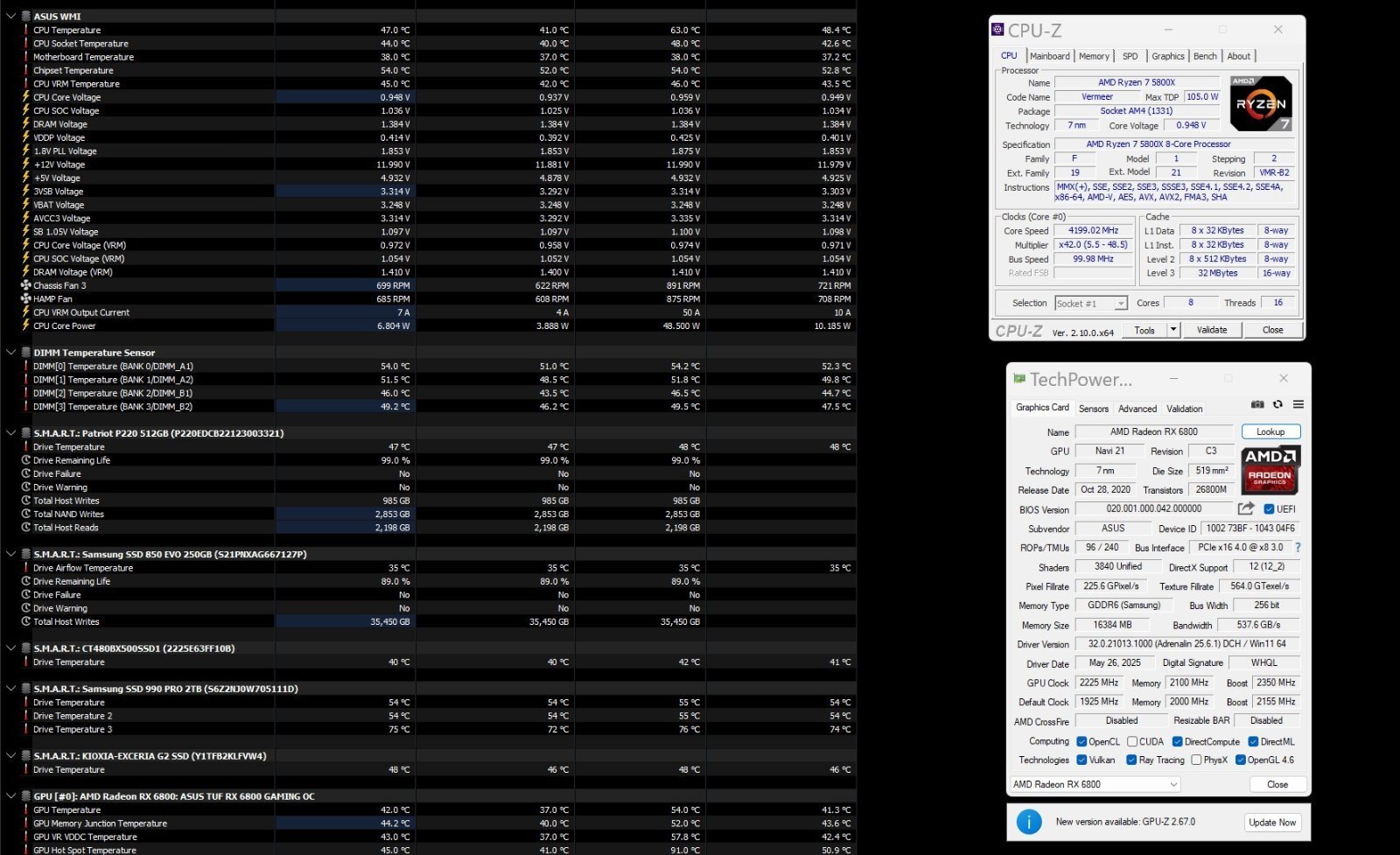
Task: Toggle the CUDA checkbox
Action: coord(1132,741)
